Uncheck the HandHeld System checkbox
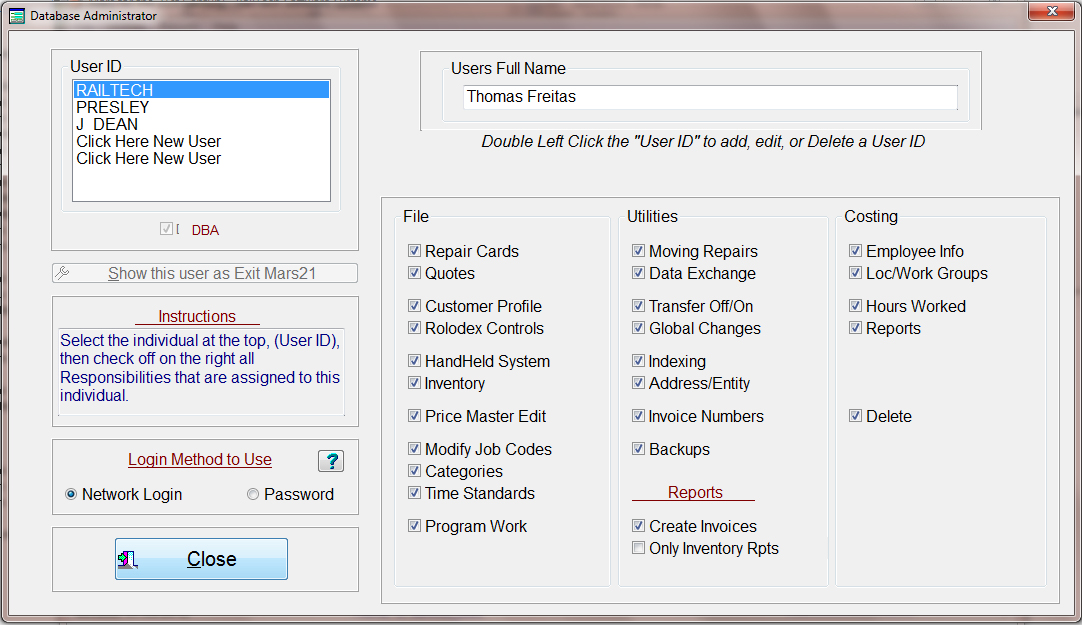The image size is (1082, 625). [x=414, y=361]
